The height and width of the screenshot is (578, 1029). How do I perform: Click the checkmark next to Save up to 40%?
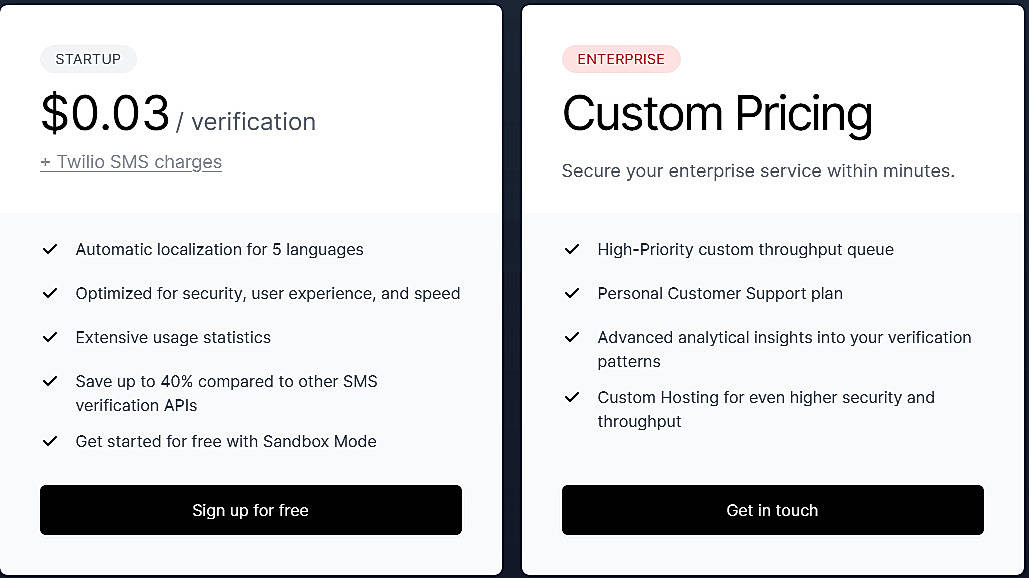(50, 381)
